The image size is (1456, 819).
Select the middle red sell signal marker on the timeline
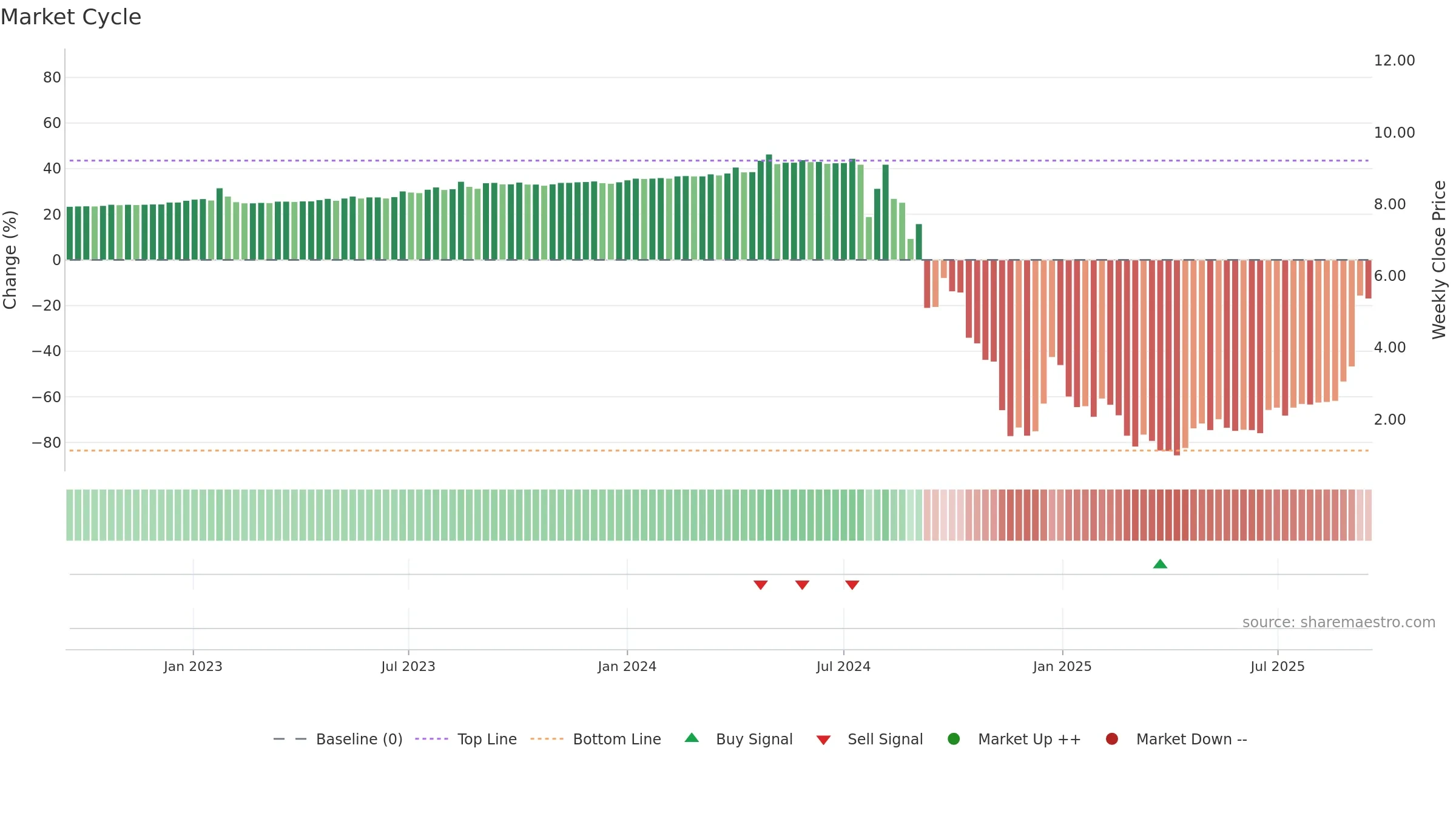(x=802, y=585)
